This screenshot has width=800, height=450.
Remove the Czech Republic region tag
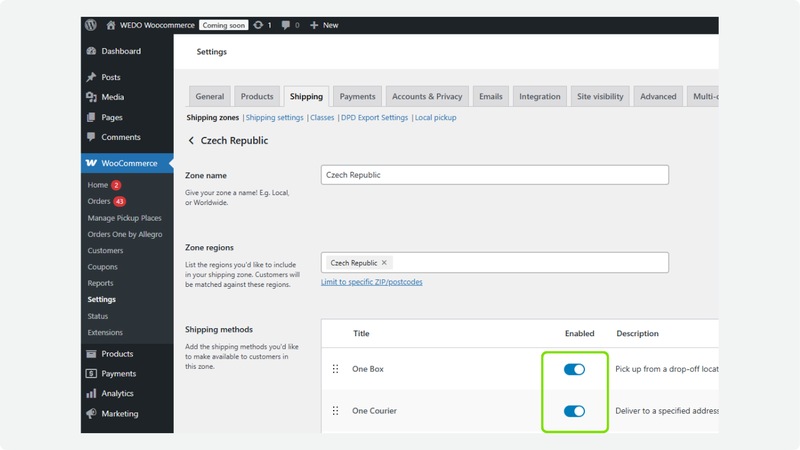click(385, 263)
